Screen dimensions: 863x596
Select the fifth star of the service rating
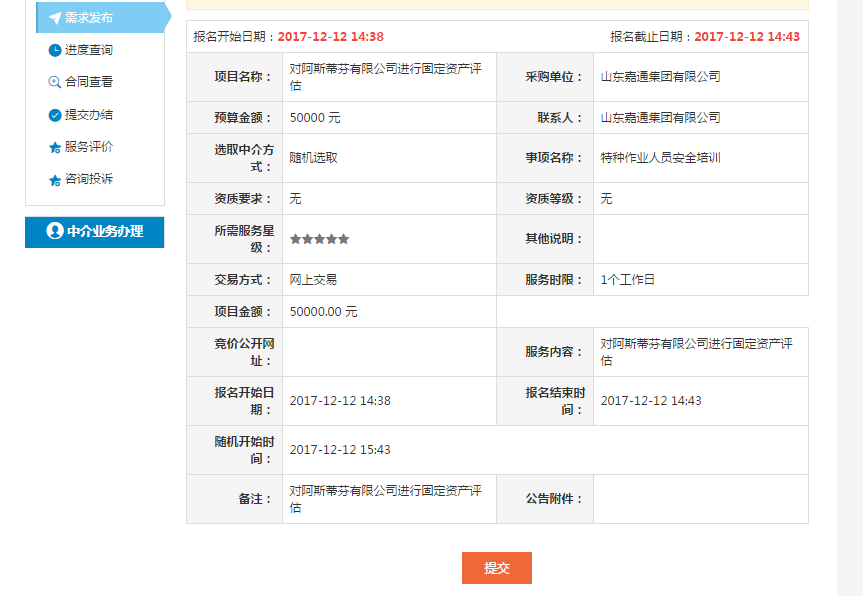pos(344,239)
